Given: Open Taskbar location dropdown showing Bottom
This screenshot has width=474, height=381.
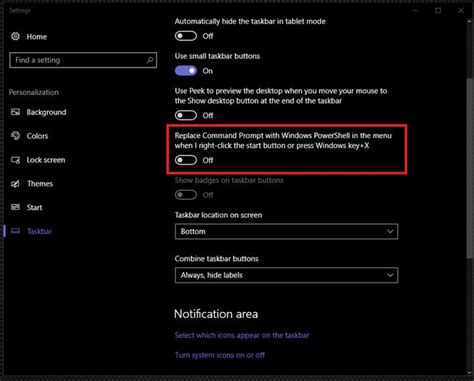Looking at the screenshot, I should (x=286, y=231).
